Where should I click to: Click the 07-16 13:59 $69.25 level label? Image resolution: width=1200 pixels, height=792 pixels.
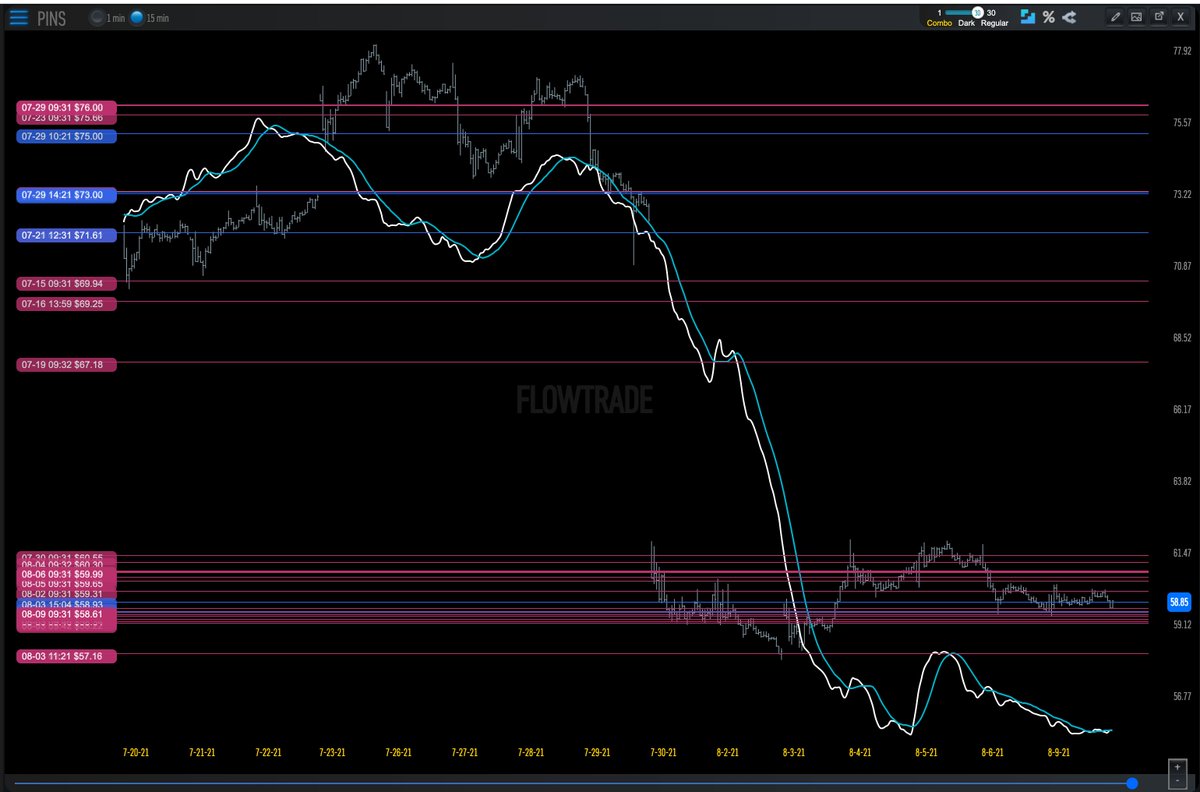click(x=67, y=303)
